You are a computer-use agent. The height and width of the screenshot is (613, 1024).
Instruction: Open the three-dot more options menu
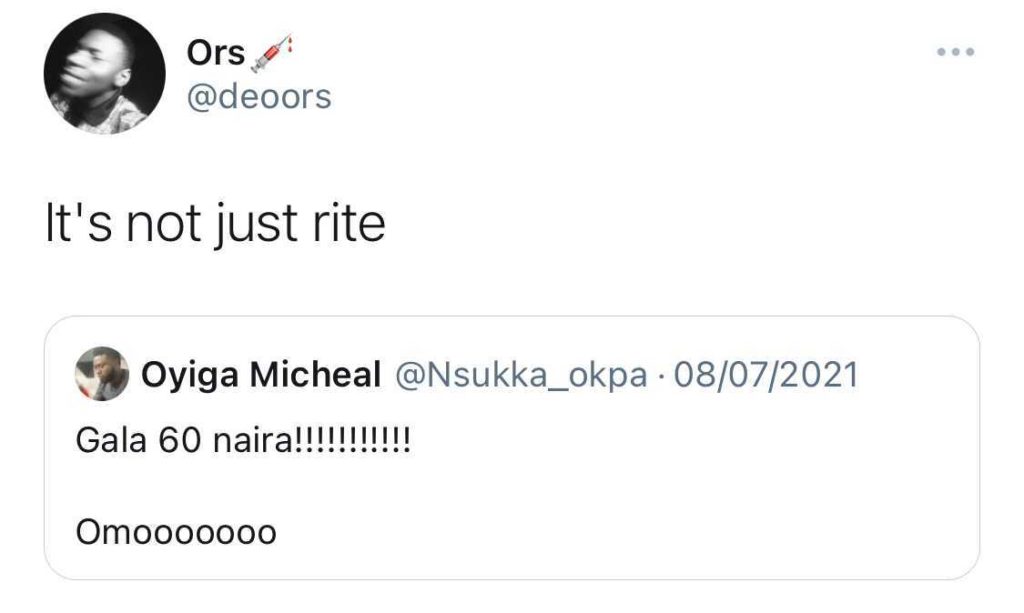tap(954, 51)
